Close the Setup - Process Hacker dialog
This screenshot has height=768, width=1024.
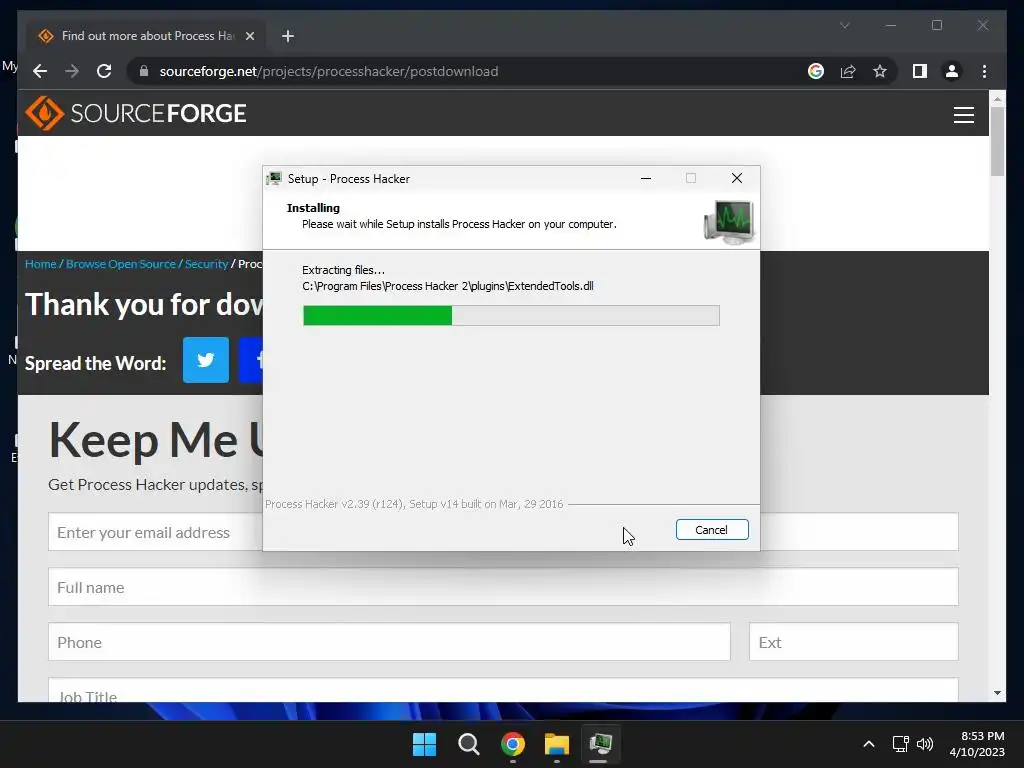pyautogui.click(x=737, y=178)
